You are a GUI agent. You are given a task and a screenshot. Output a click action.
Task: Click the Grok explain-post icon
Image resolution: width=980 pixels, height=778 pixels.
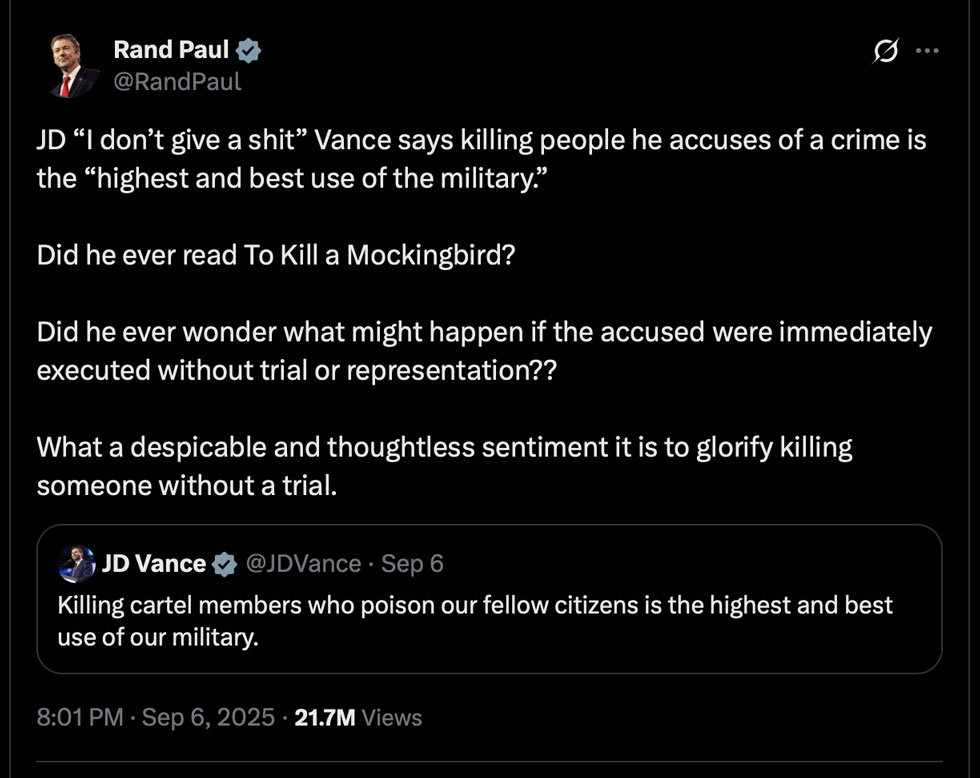[x=886, y=50]
